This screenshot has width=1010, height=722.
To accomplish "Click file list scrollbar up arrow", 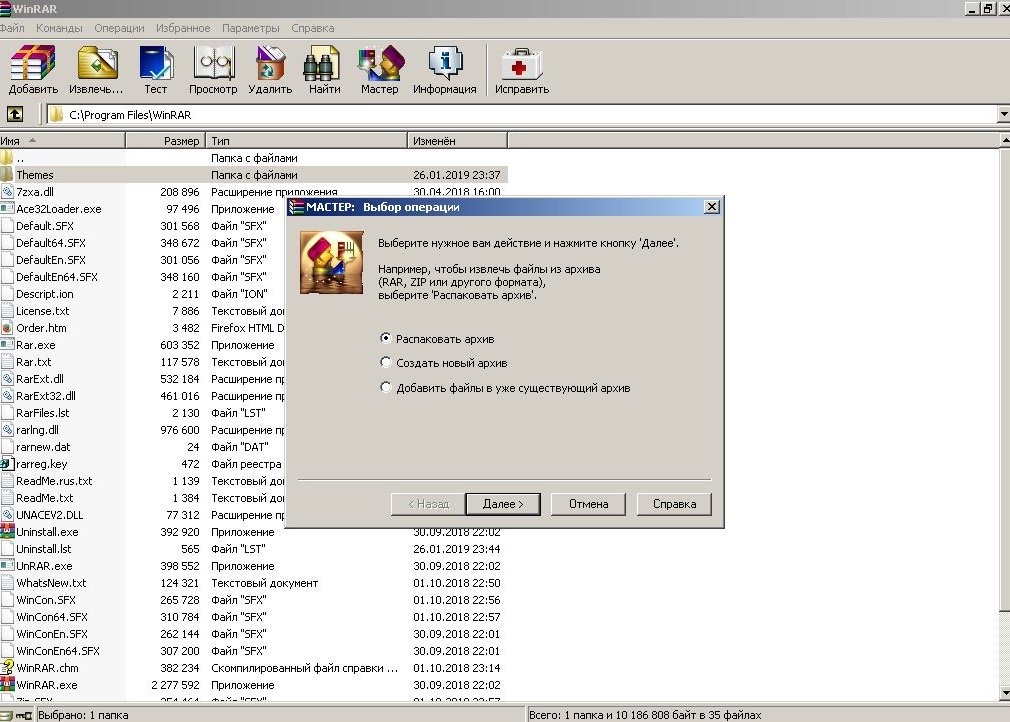I will pyautogui.click(x=1004, y=140).
